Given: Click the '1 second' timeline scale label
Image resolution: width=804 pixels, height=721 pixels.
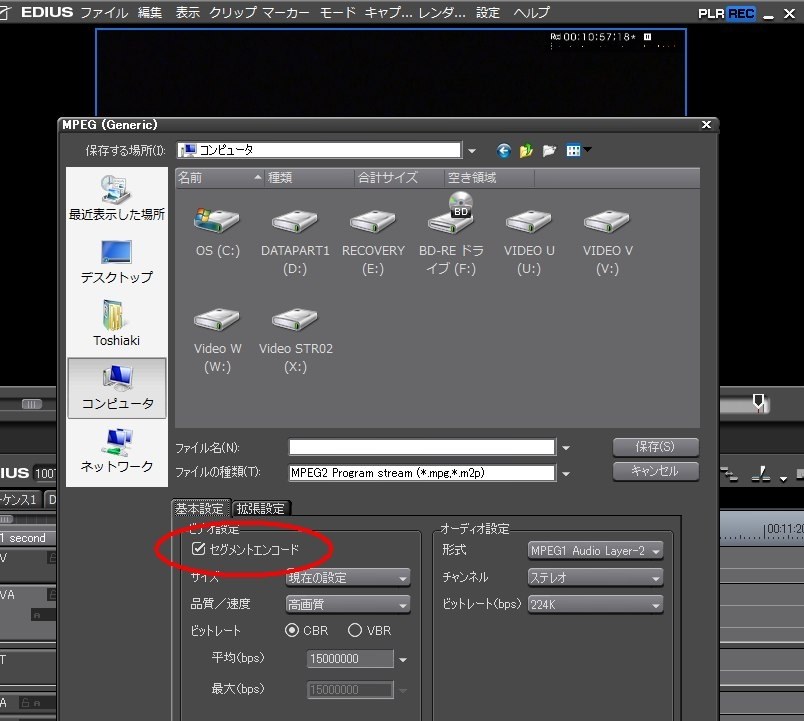Looking at the screenshot, I should coord(23,538).
